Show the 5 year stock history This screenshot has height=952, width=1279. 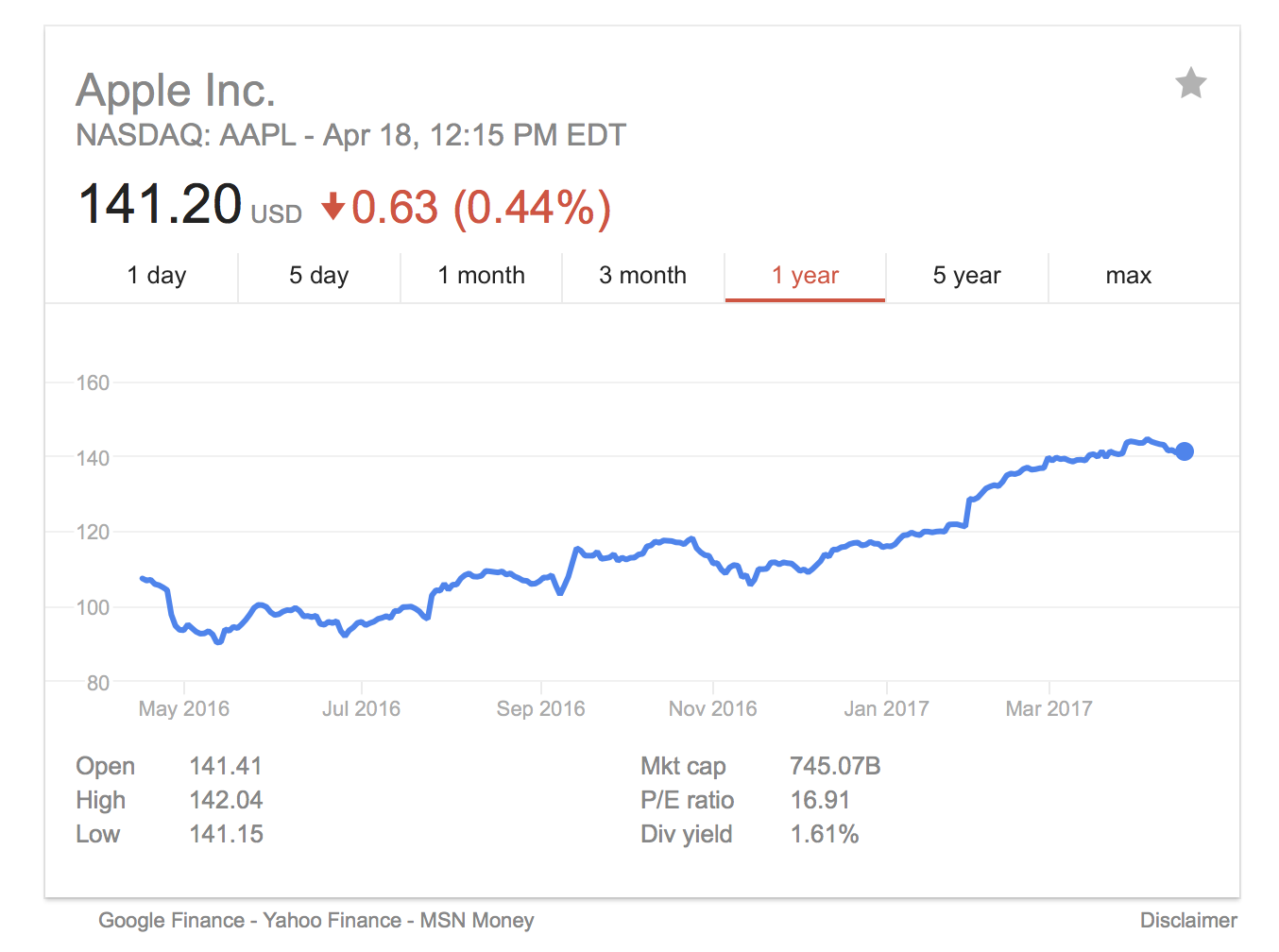[966, 276]
